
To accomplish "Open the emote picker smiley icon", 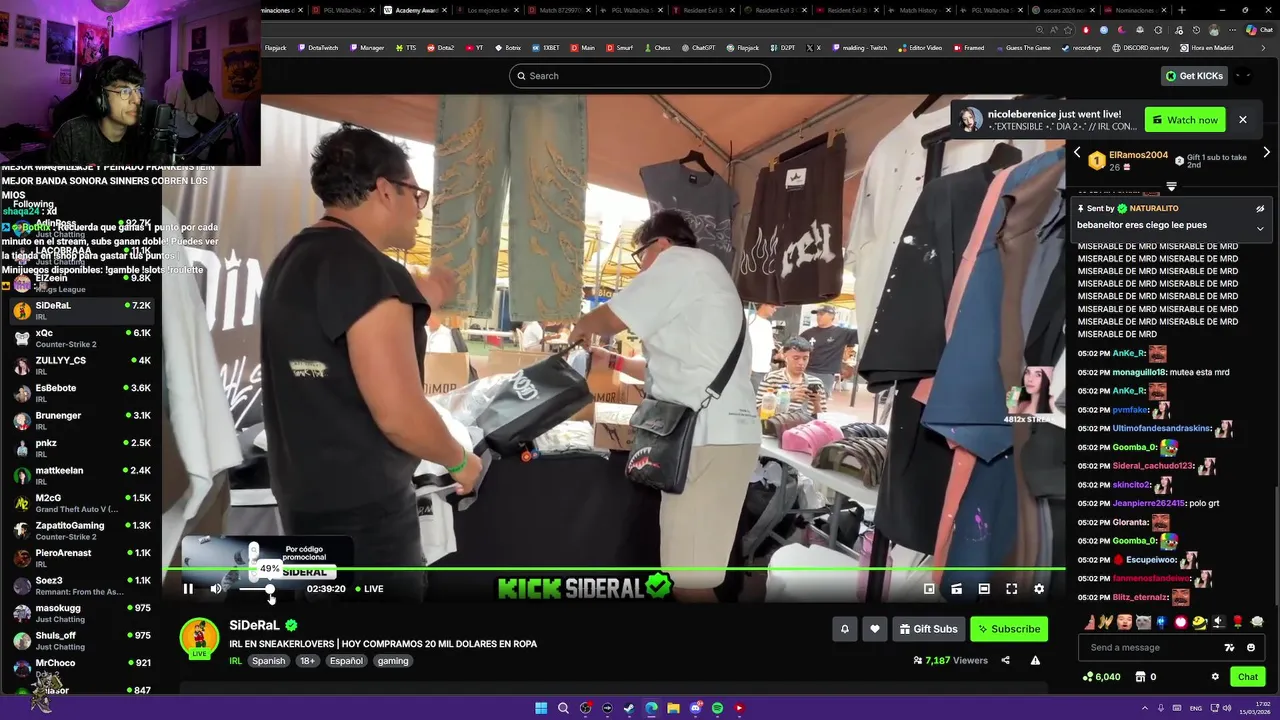I will [1251, 648].
